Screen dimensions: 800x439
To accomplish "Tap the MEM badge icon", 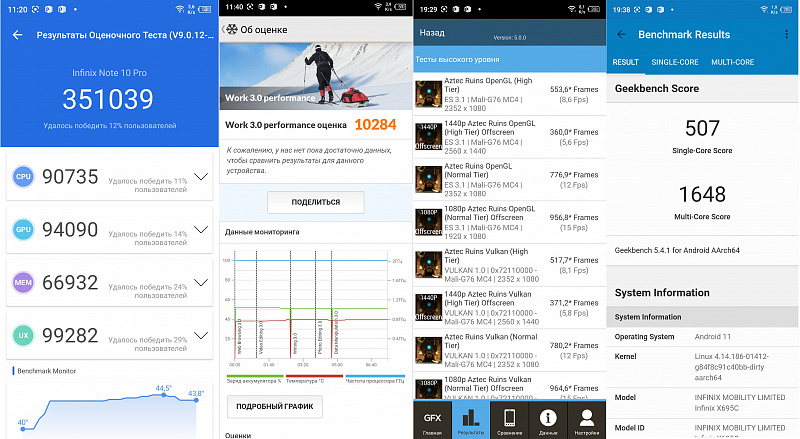I will click(x=23, y=282).
